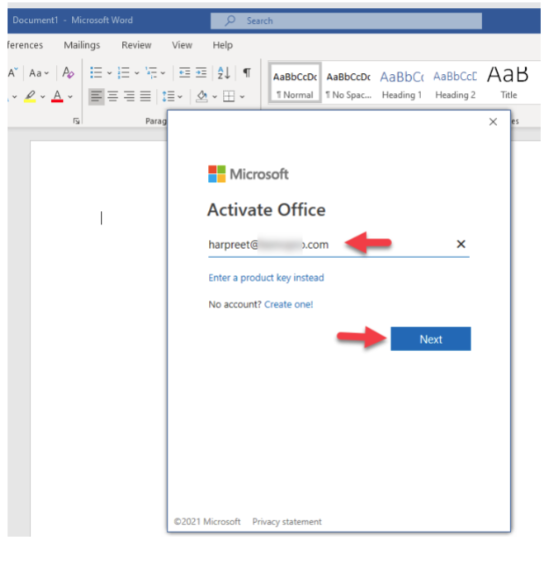
Task: Toggle the Show/Hide paragraph marks icon
Action: pos(247,72)
